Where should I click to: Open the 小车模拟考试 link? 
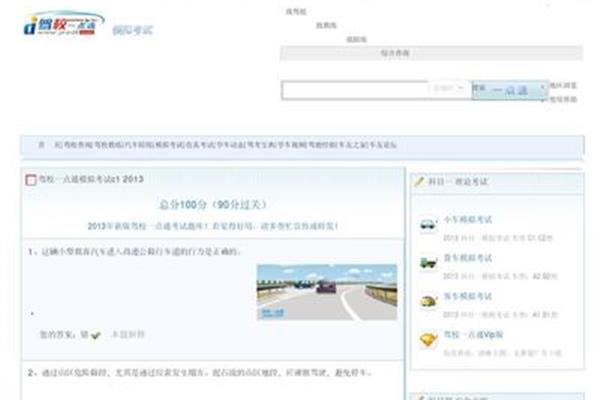click(467, 220)
